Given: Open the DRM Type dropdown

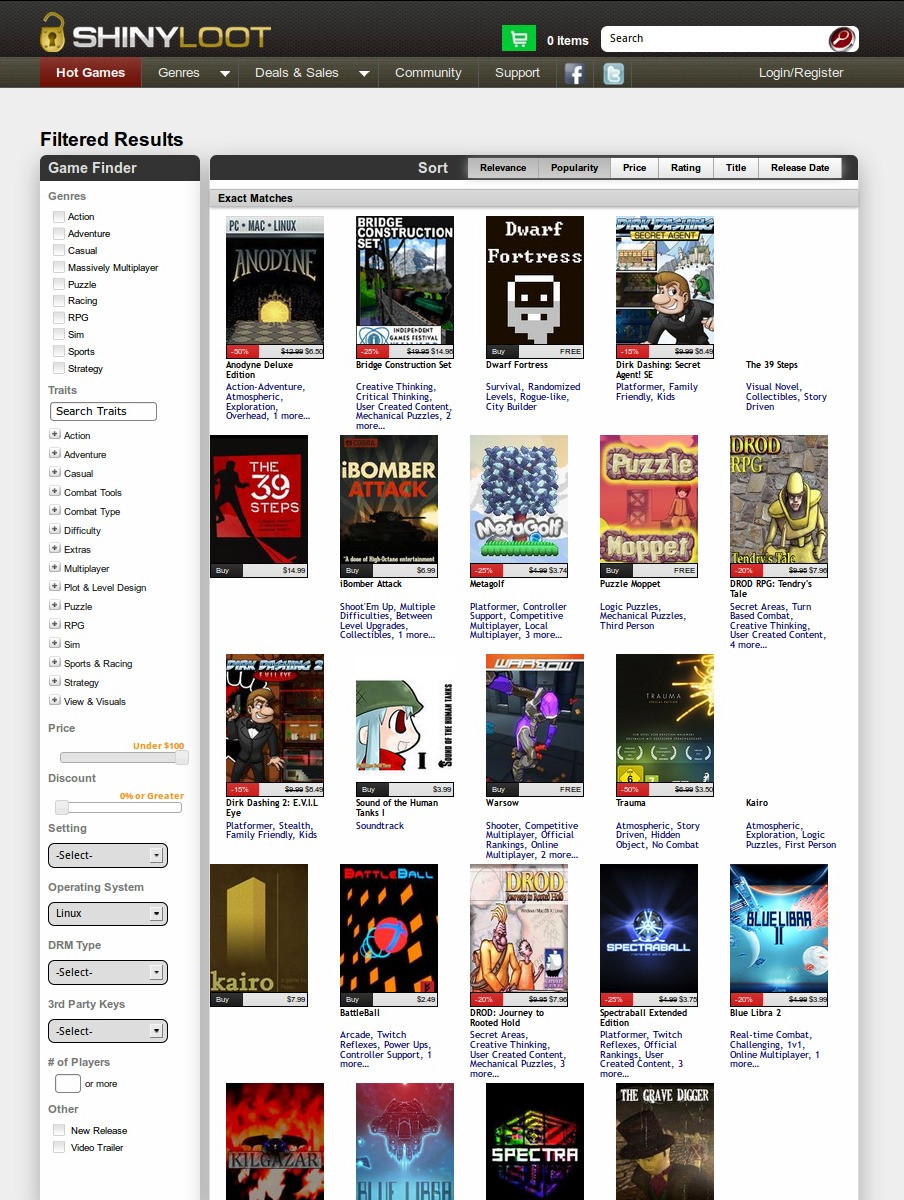Looking at the screenshot, I should point(107,972).
